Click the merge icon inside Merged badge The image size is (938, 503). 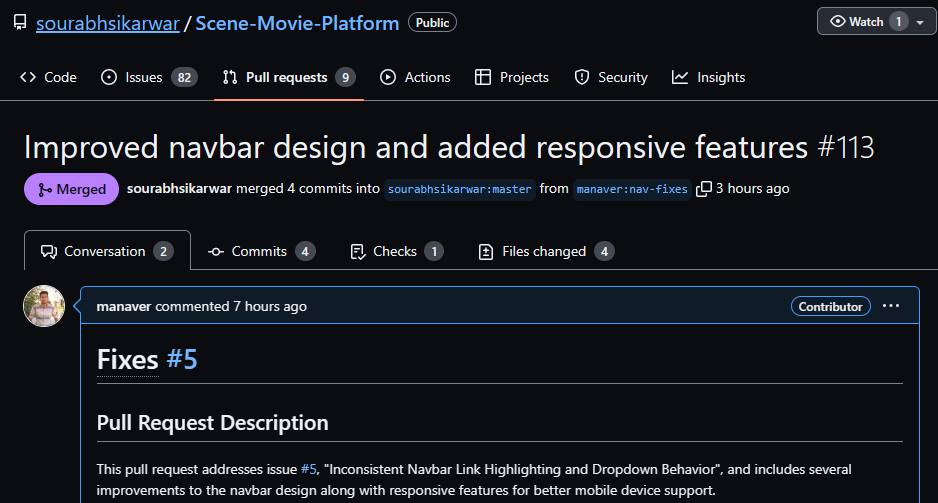pyautogui.click(x=45, y=190)
